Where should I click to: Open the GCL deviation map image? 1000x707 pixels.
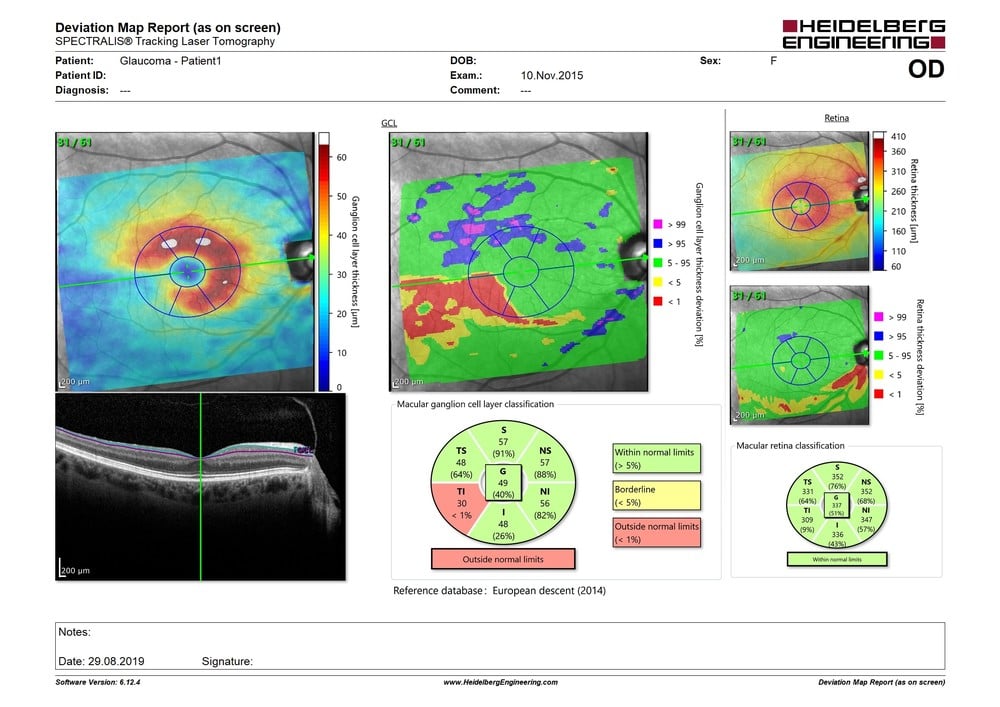(x=513, y=261)
